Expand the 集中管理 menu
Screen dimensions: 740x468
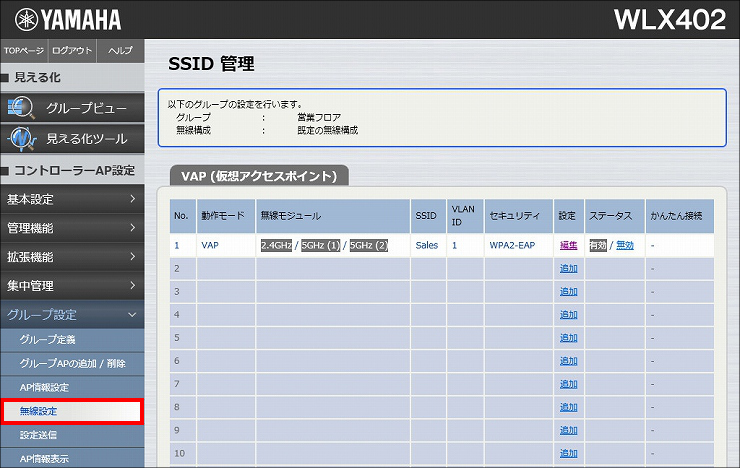click(72, 285)
